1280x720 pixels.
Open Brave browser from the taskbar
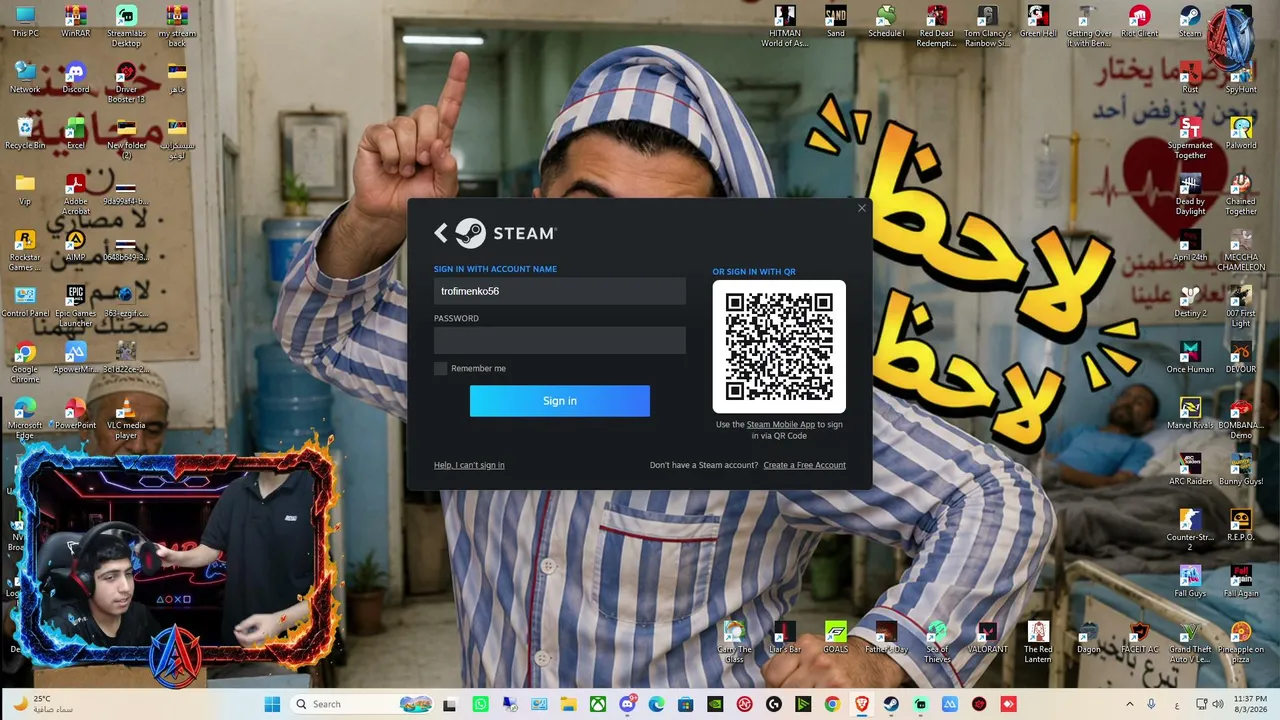(861, 704)
